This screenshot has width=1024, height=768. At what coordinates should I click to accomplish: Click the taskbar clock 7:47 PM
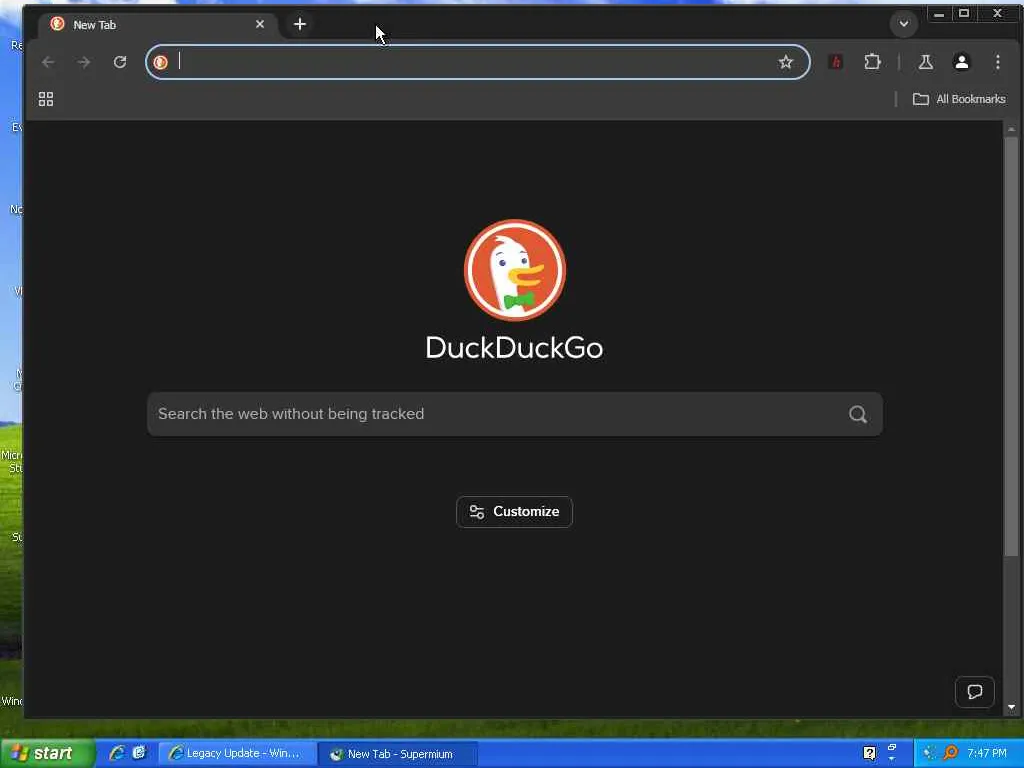(x=987, y=753)
